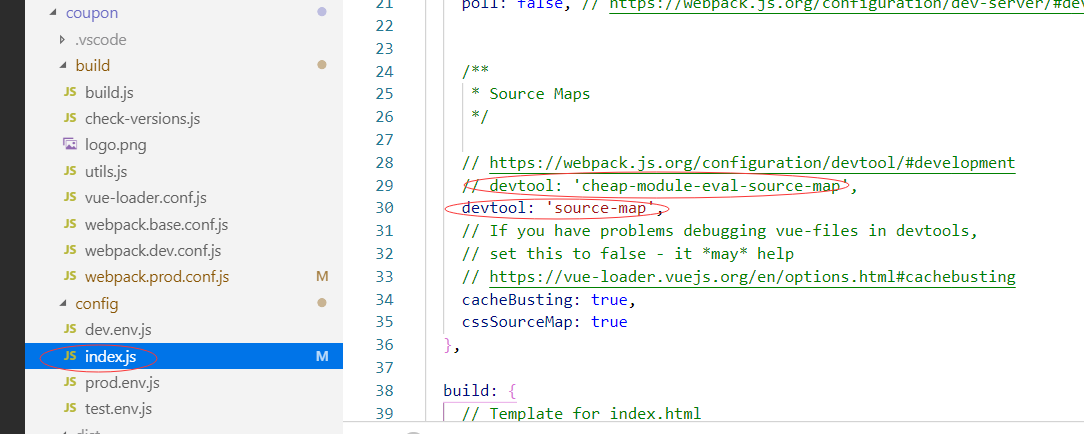This screenshot has width=1084, height=434.
Task: Click modified dot on config folder
Action: click(321, 303)
